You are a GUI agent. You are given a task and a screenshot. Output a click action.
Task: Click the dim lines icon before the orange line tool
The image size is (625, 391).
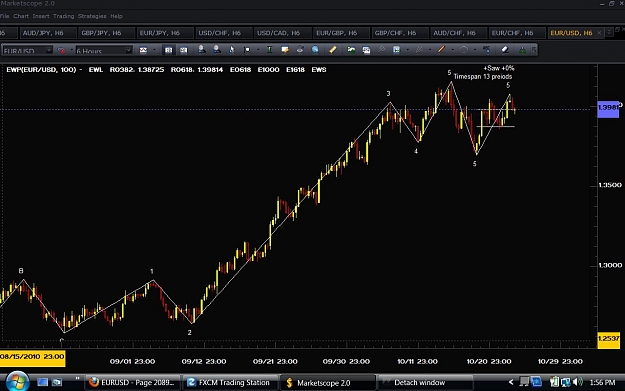[x=419, y=50]
